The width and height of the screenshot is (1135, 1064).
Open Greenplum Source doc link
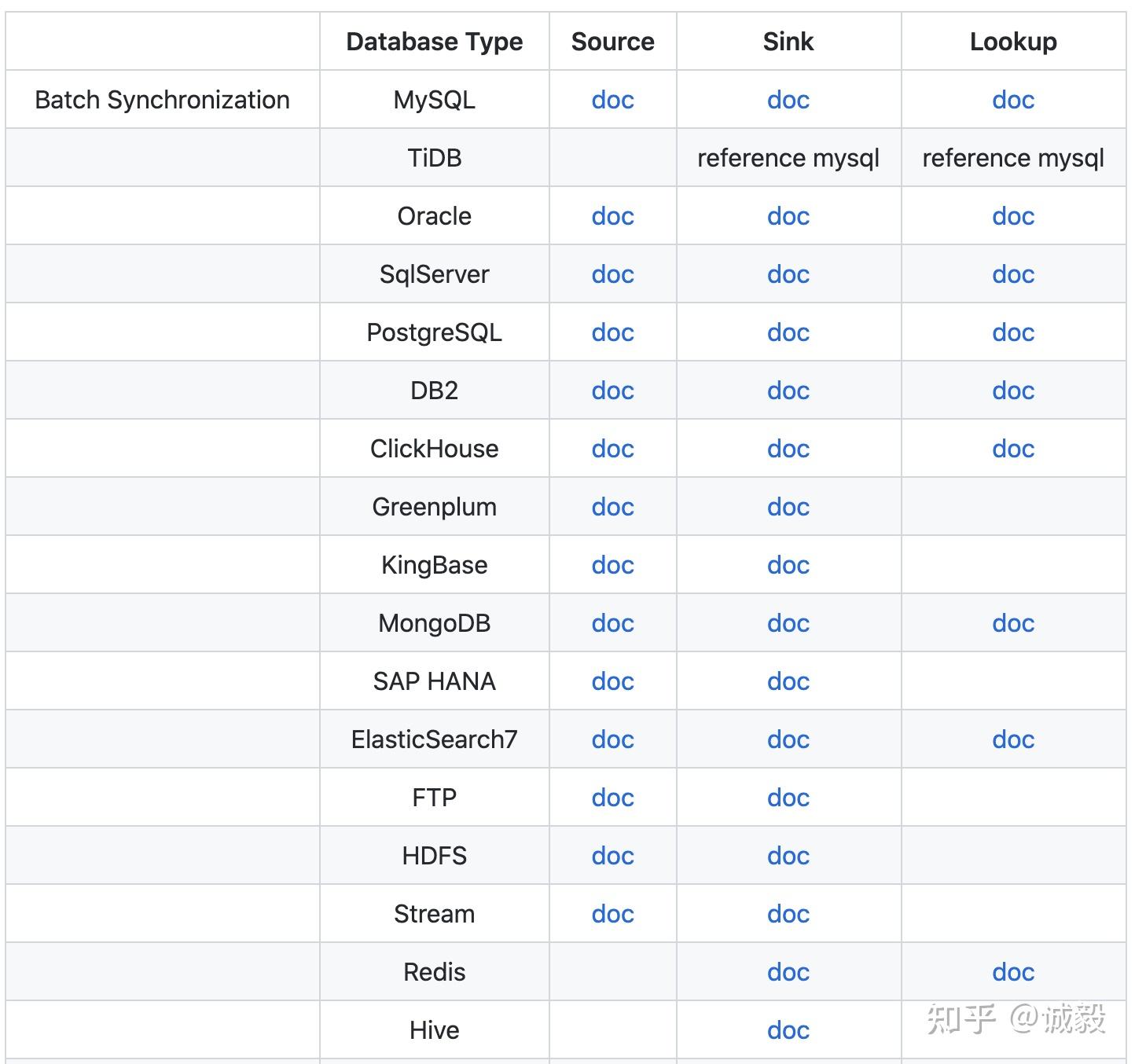[612, 507]
